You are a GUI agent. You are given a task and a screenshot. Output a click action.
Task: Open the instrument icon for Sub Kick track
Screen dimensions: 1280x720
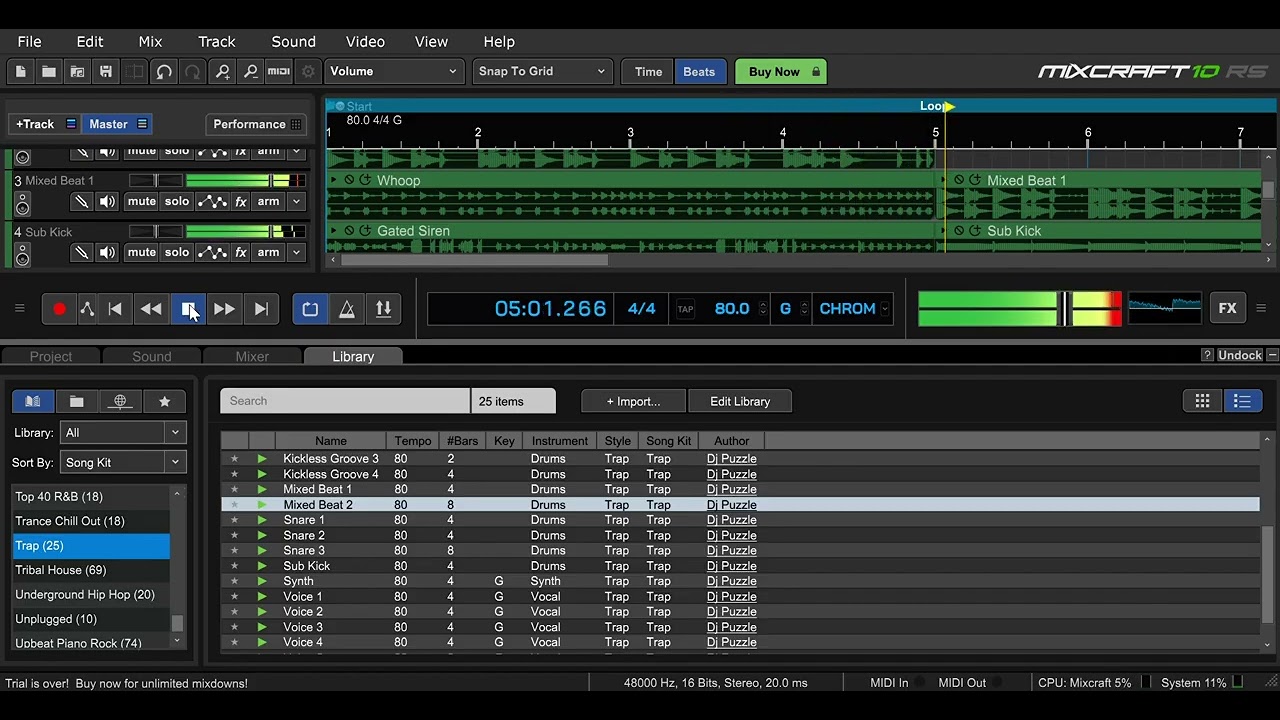click(x=23, y=257)
